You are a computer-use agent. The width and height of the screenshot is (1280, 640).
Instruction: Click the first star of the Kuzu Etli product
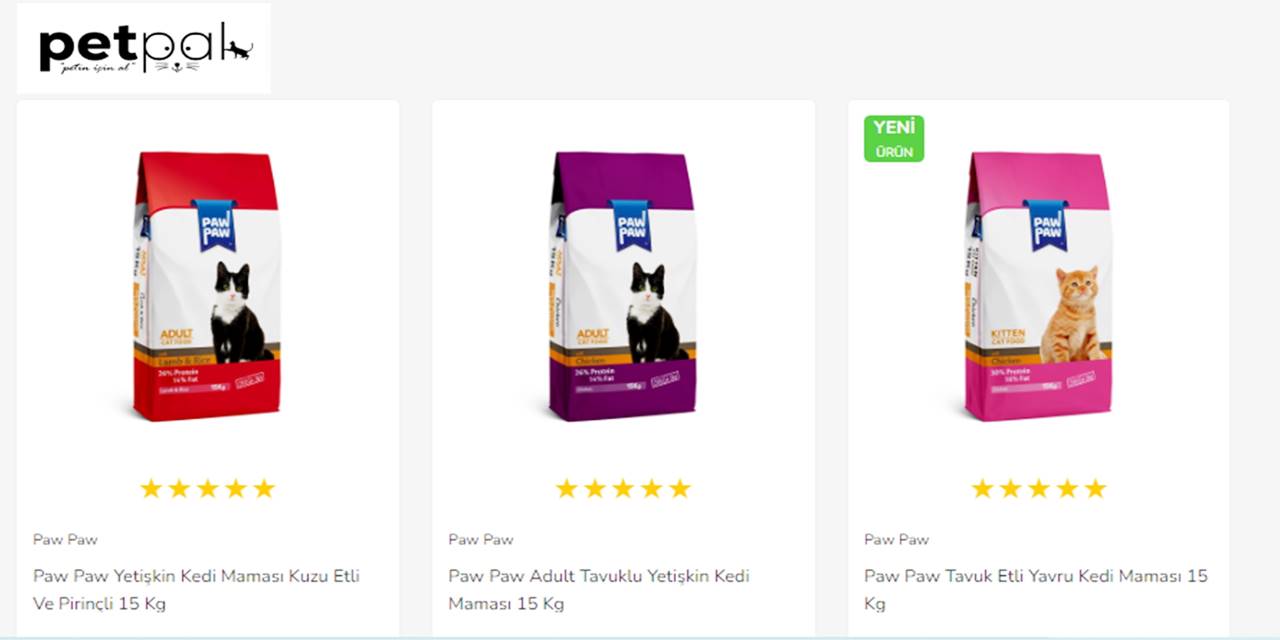[x=151, y=488]
